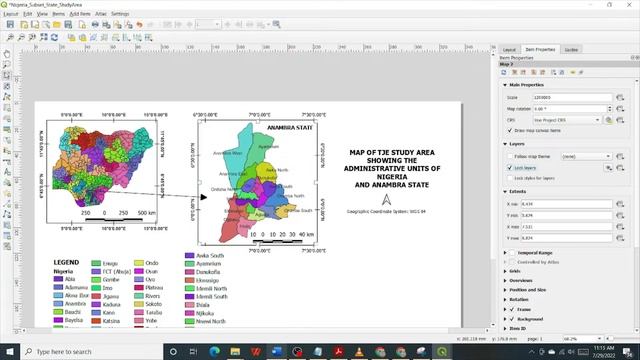This screenshot has height=360, width=640.
Task: Uncheck the Lock layers checkbox
Action: pyautogui.click(x=510, y=168)
